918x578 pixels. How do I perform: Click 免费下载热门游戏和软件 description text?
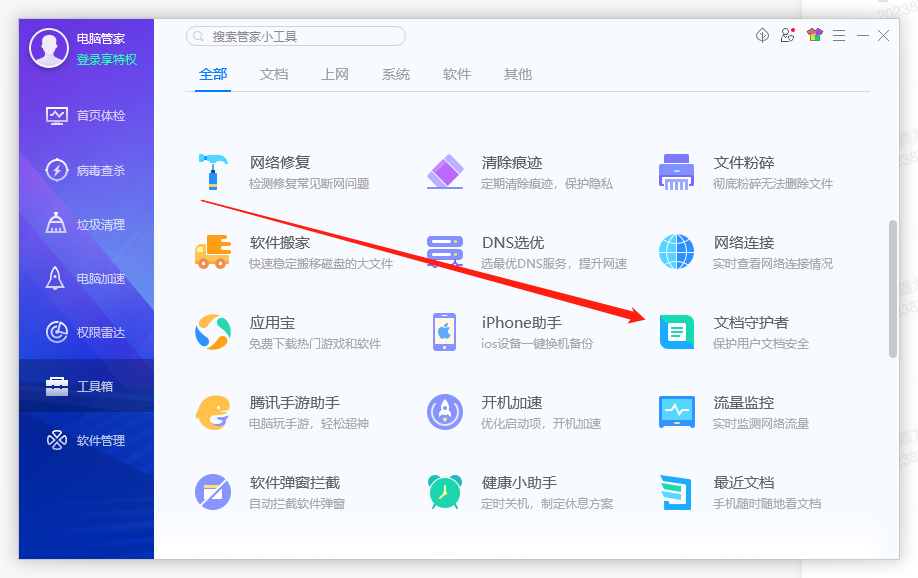[315, 344]
